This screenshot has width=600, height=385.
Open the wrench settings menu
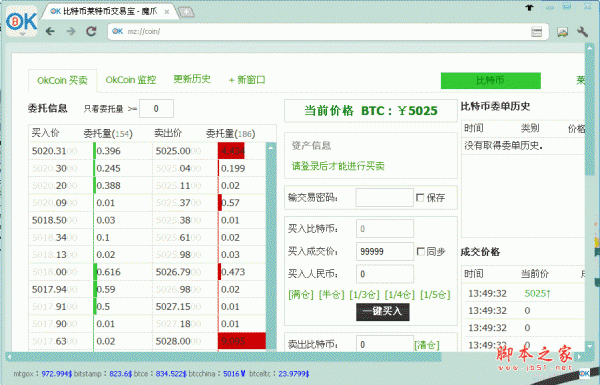coord(582,32)
